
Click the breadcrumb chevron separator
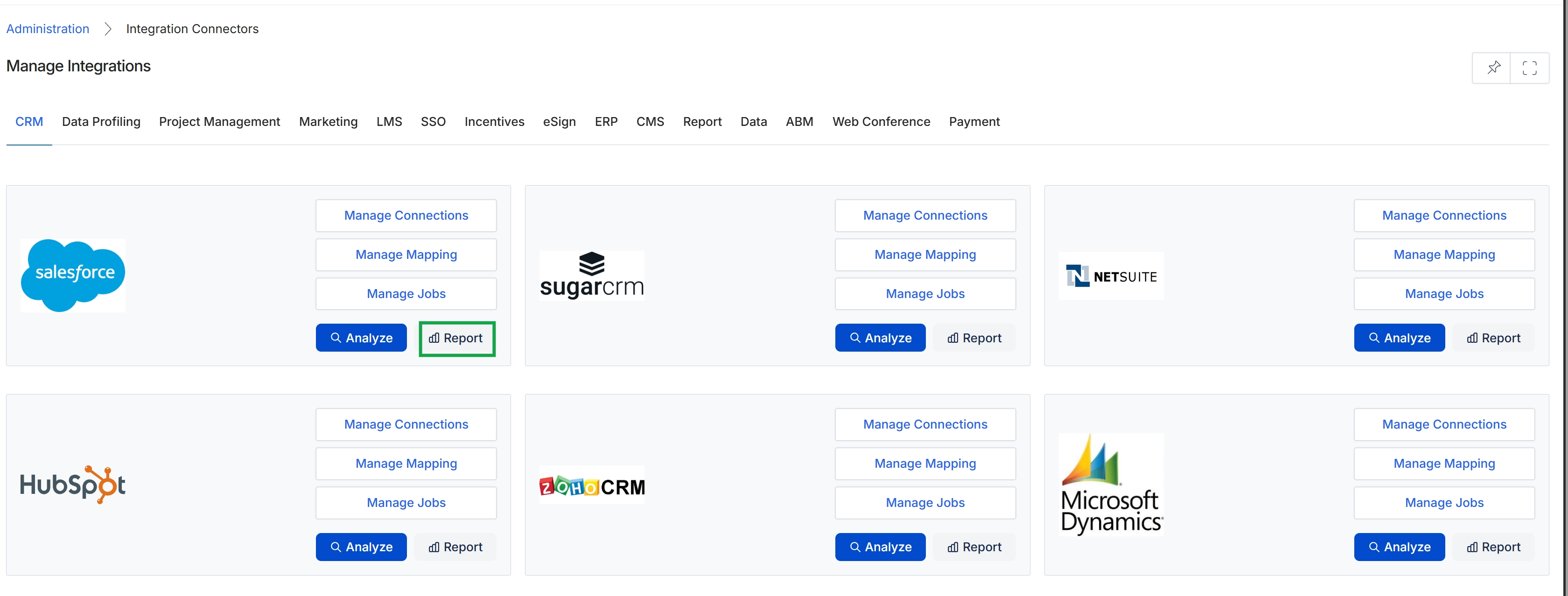[x=108, y=28]
